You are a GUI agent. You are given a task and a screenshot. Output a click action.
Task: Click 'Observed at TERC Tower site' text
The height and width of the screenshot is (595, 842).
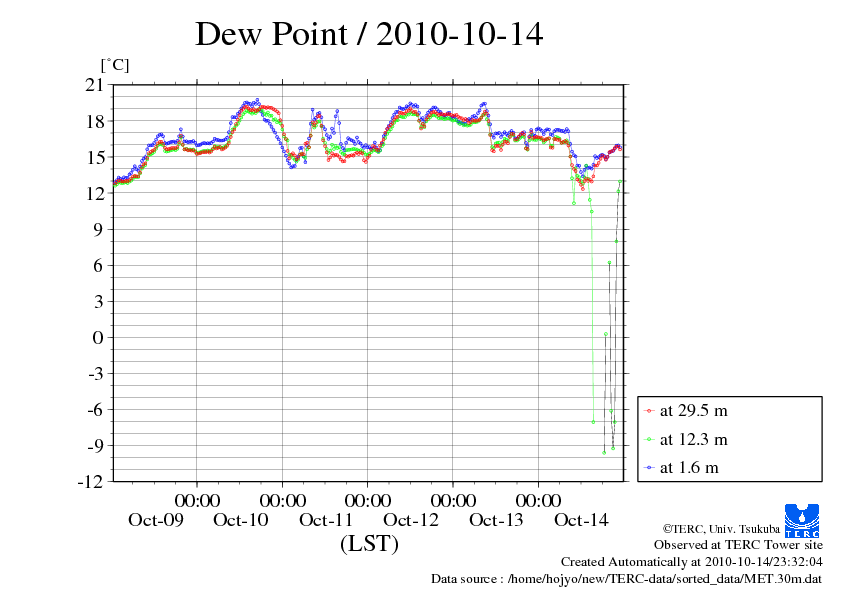[738, 545]
